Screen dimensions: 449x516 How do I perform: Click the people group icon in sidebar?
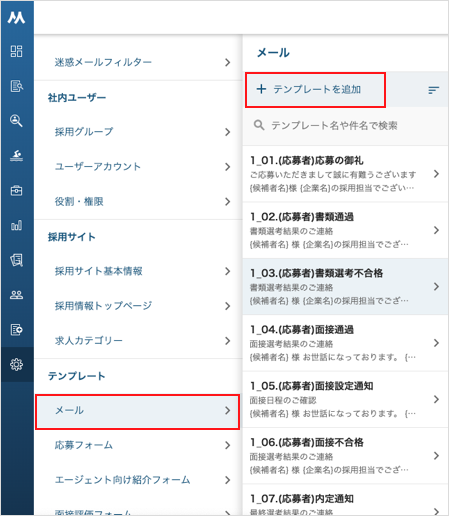click(x=16, y=295)
